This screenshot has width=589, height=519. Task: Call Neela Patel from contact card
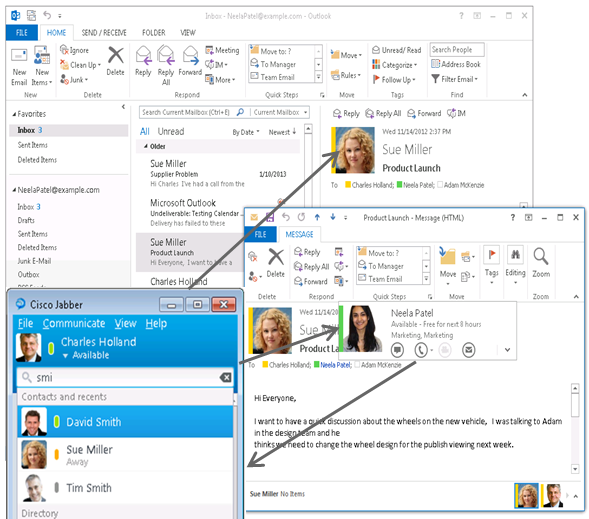pos(421,350)
